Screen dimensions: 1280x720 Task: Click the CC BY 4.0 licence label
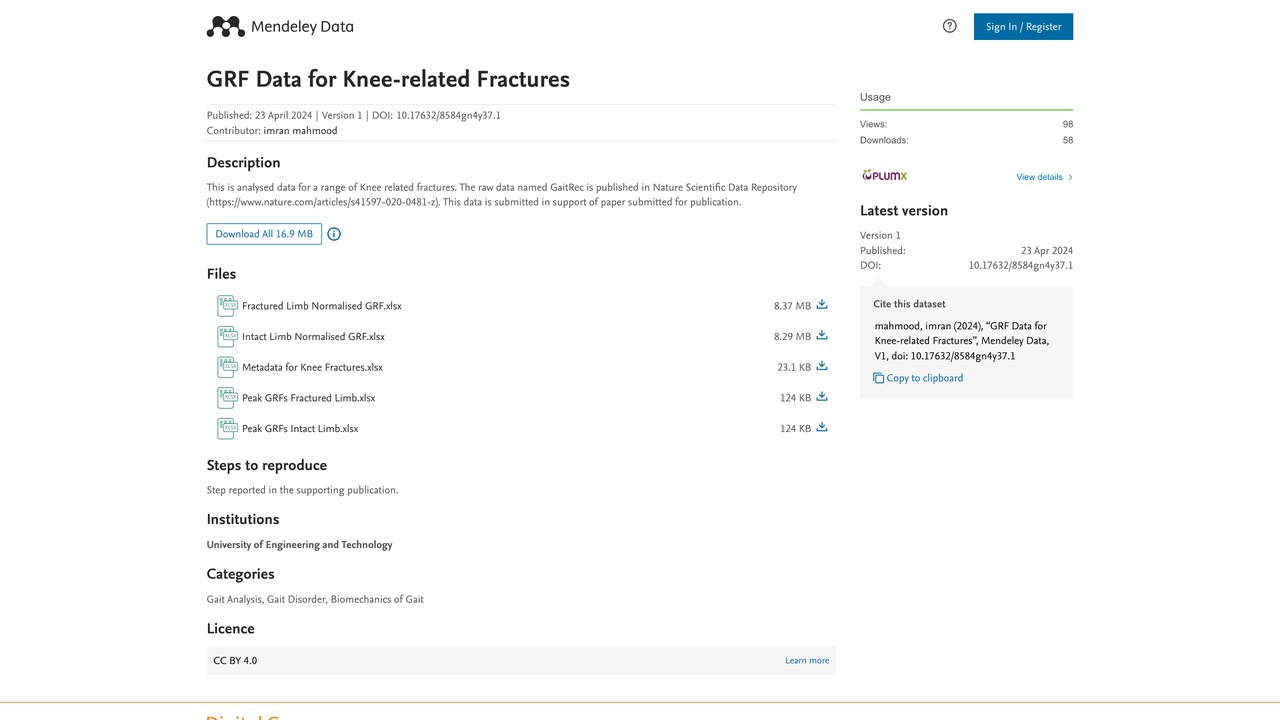click(235, 661)
